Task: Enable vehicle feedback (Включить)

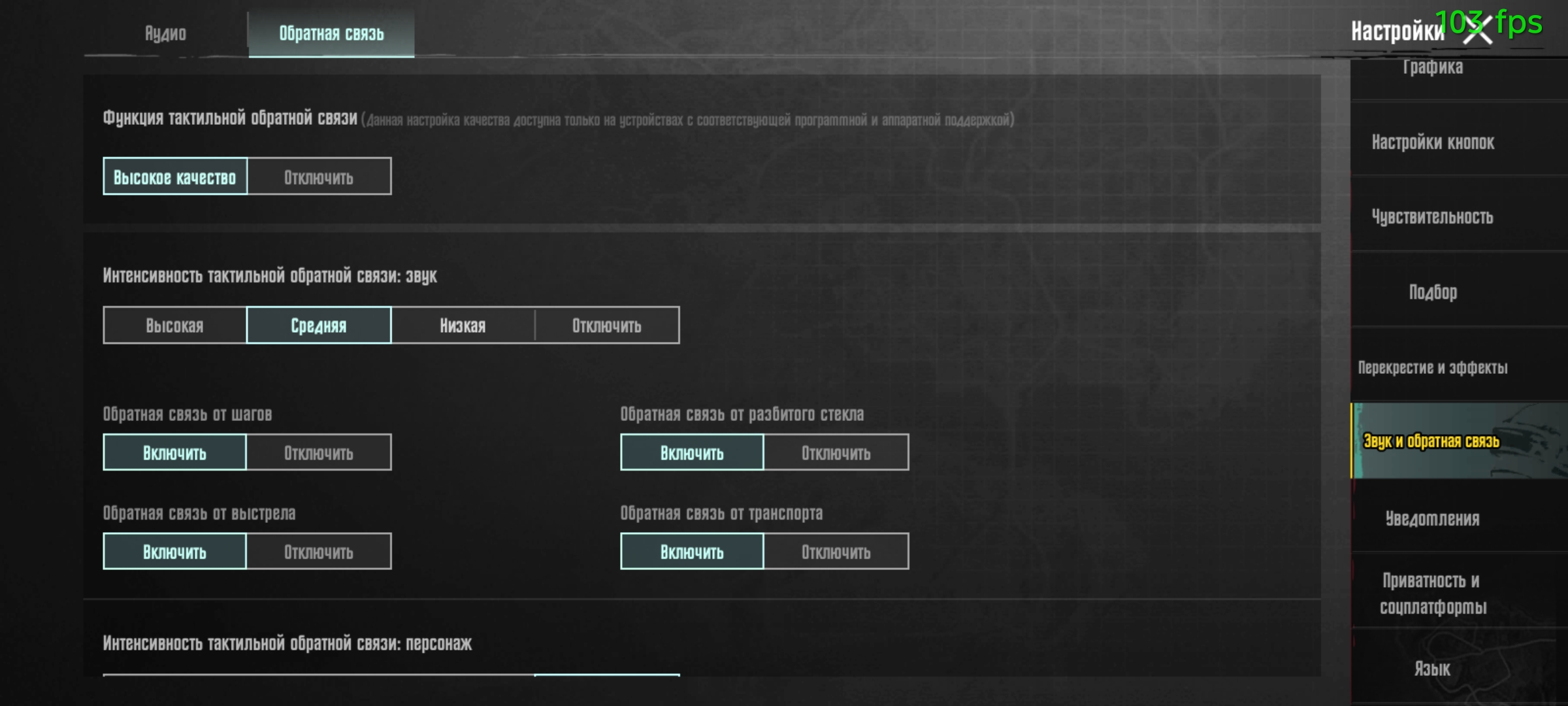Action: (x=692, y=552)
